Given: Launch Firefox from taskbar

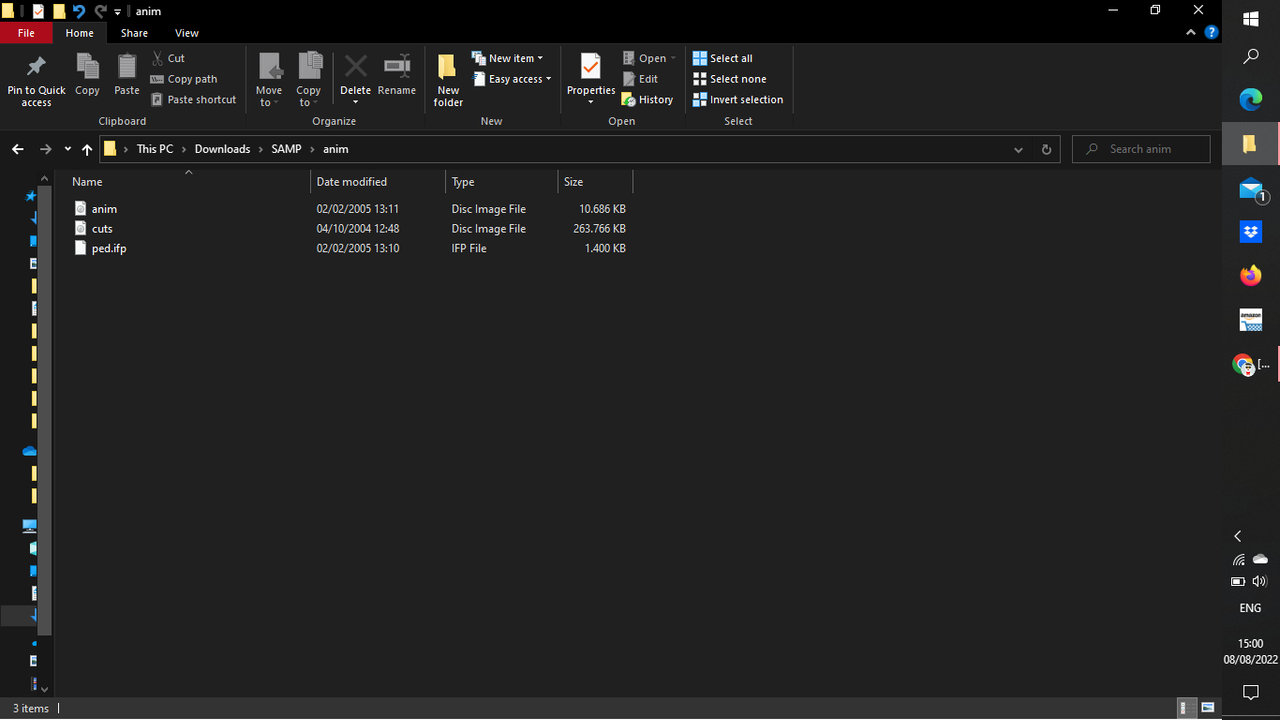Looking at the screenshot, I should pyautogui.click(x=1251, y=276).
